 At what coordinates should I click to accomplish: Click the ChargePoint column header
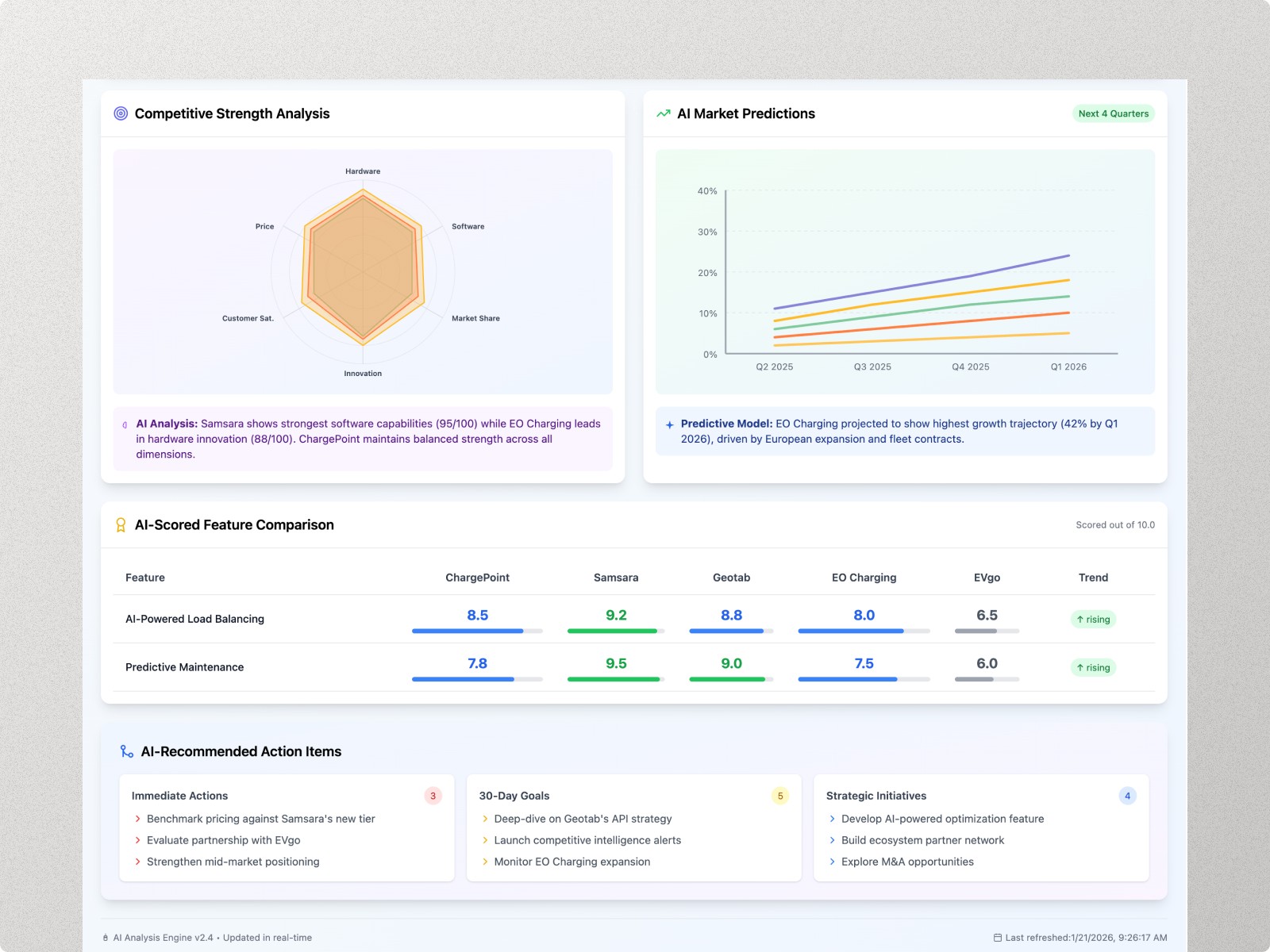(477, 578)
